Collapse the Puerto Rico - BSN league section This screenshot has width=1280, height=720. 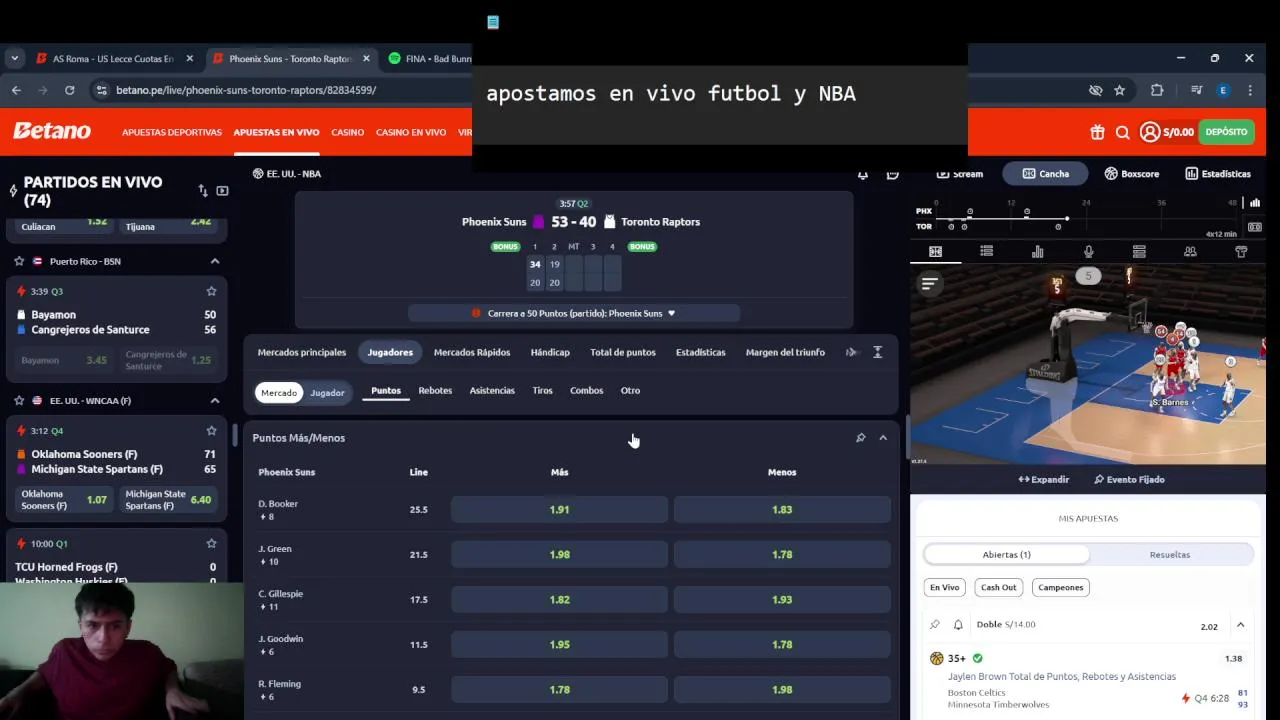tap(214, 261)
